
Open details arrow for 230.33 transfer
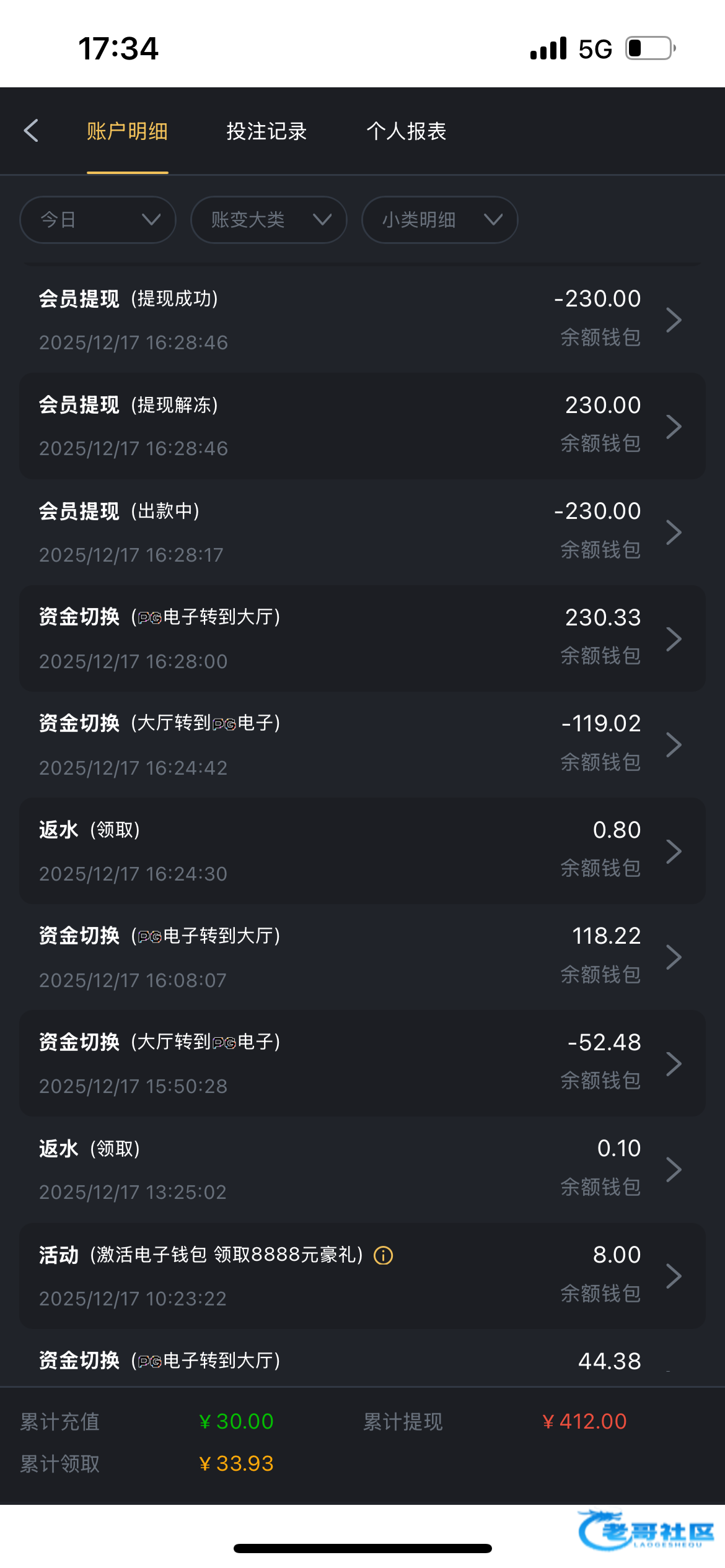674,638
